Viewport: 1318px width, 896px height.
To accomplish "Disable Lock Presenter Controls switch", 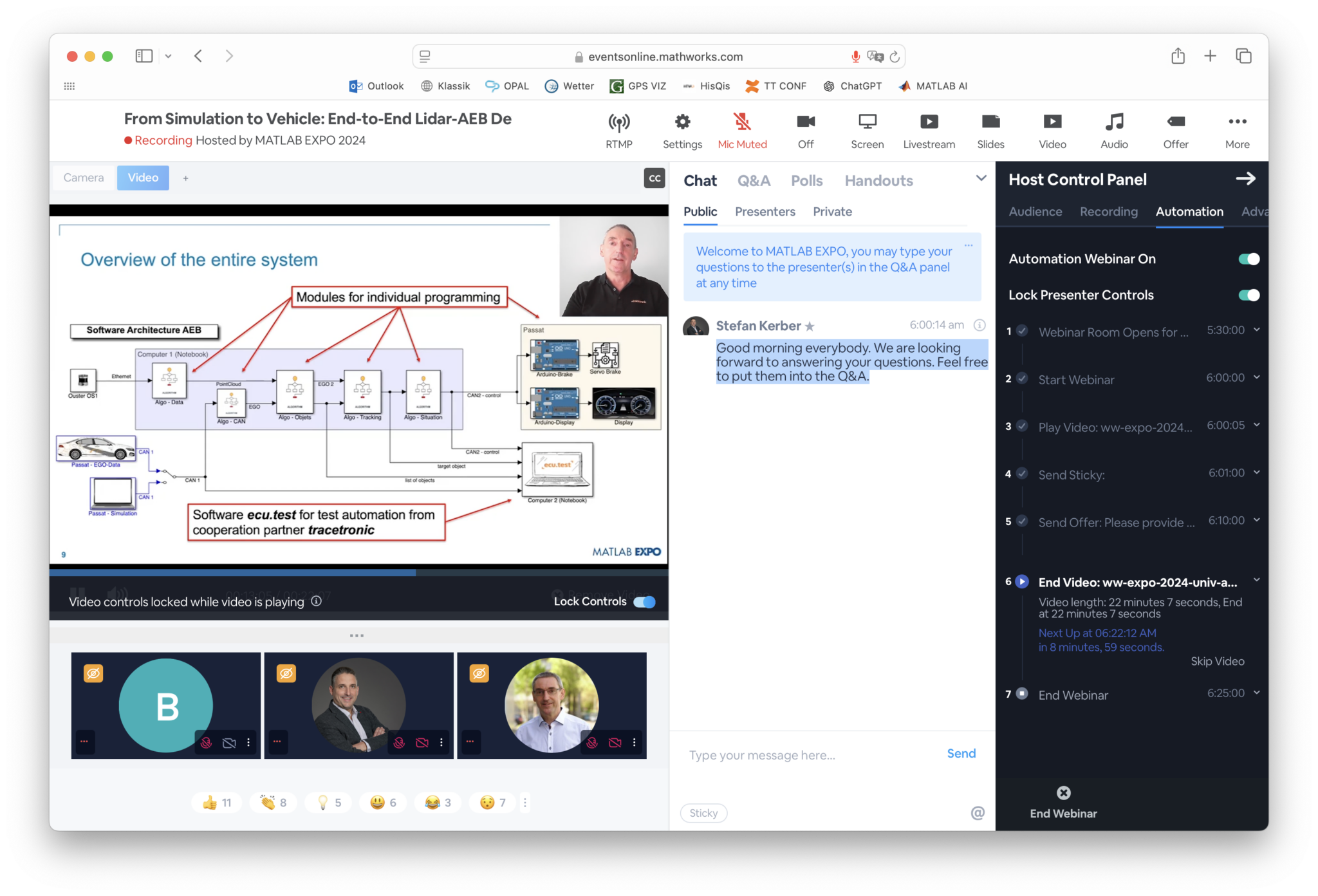I will (1248, 295).
